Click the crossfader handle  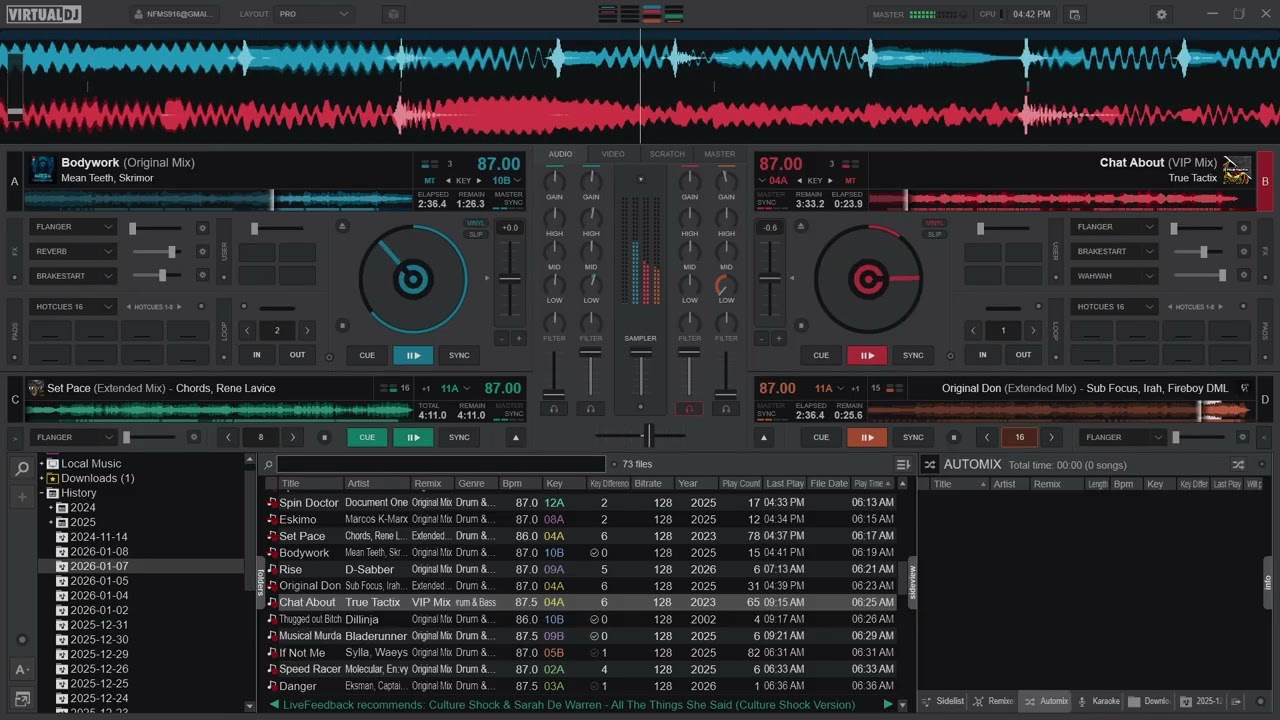647,435
